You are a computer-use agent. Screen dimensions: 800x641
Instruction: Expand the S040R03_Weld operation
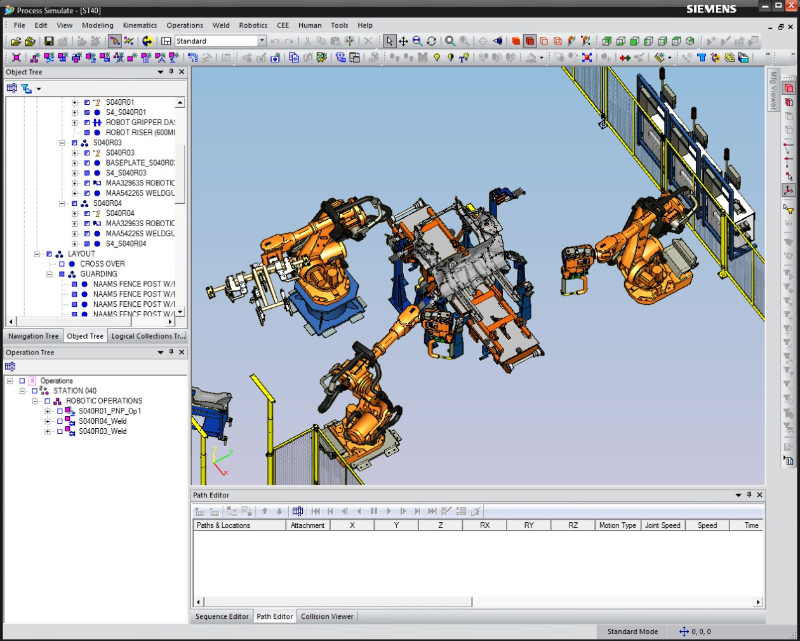[47, 432]
